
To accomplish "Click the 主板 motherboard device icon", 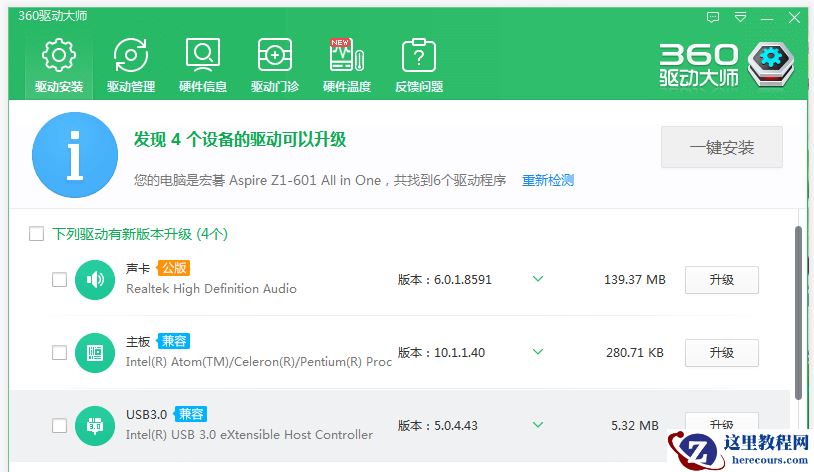I will coord(94,353).
